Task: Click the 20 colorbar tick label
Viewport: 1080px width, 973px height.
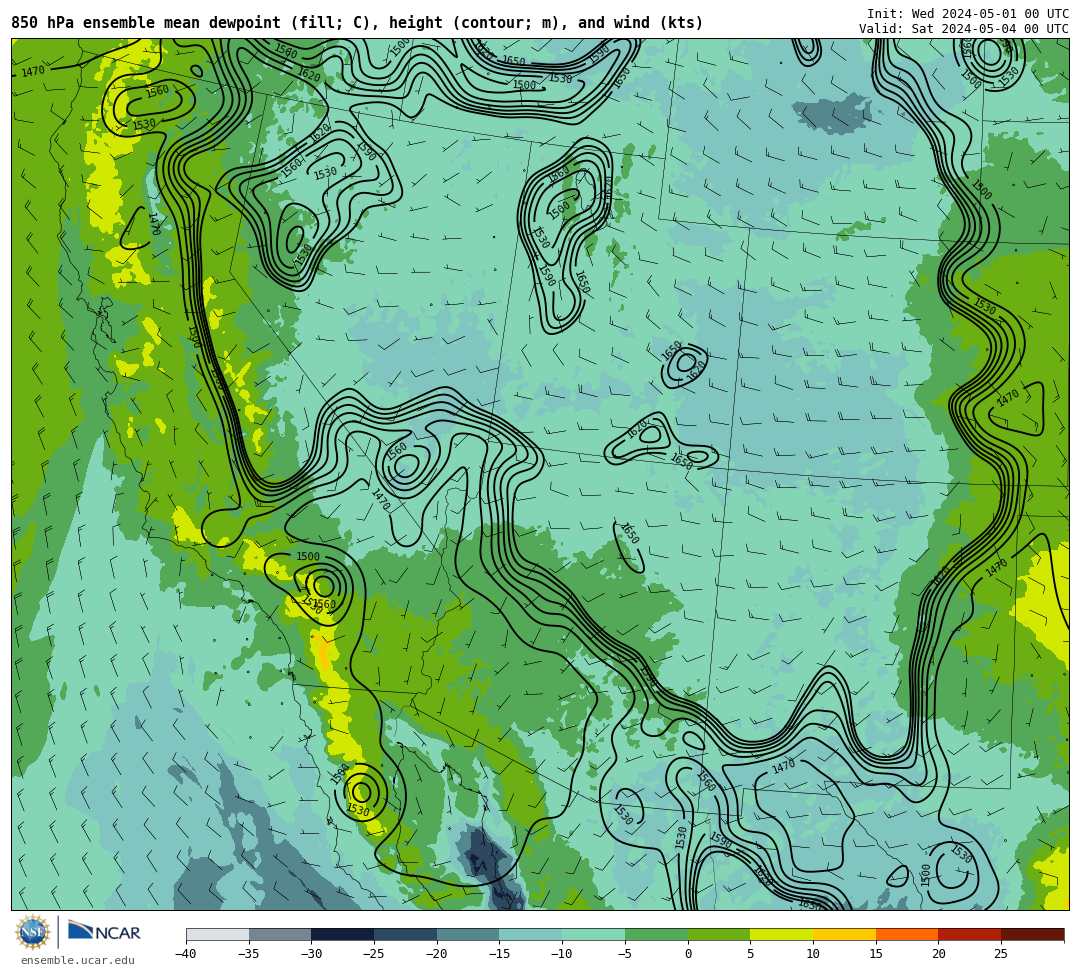Action: 939,954
